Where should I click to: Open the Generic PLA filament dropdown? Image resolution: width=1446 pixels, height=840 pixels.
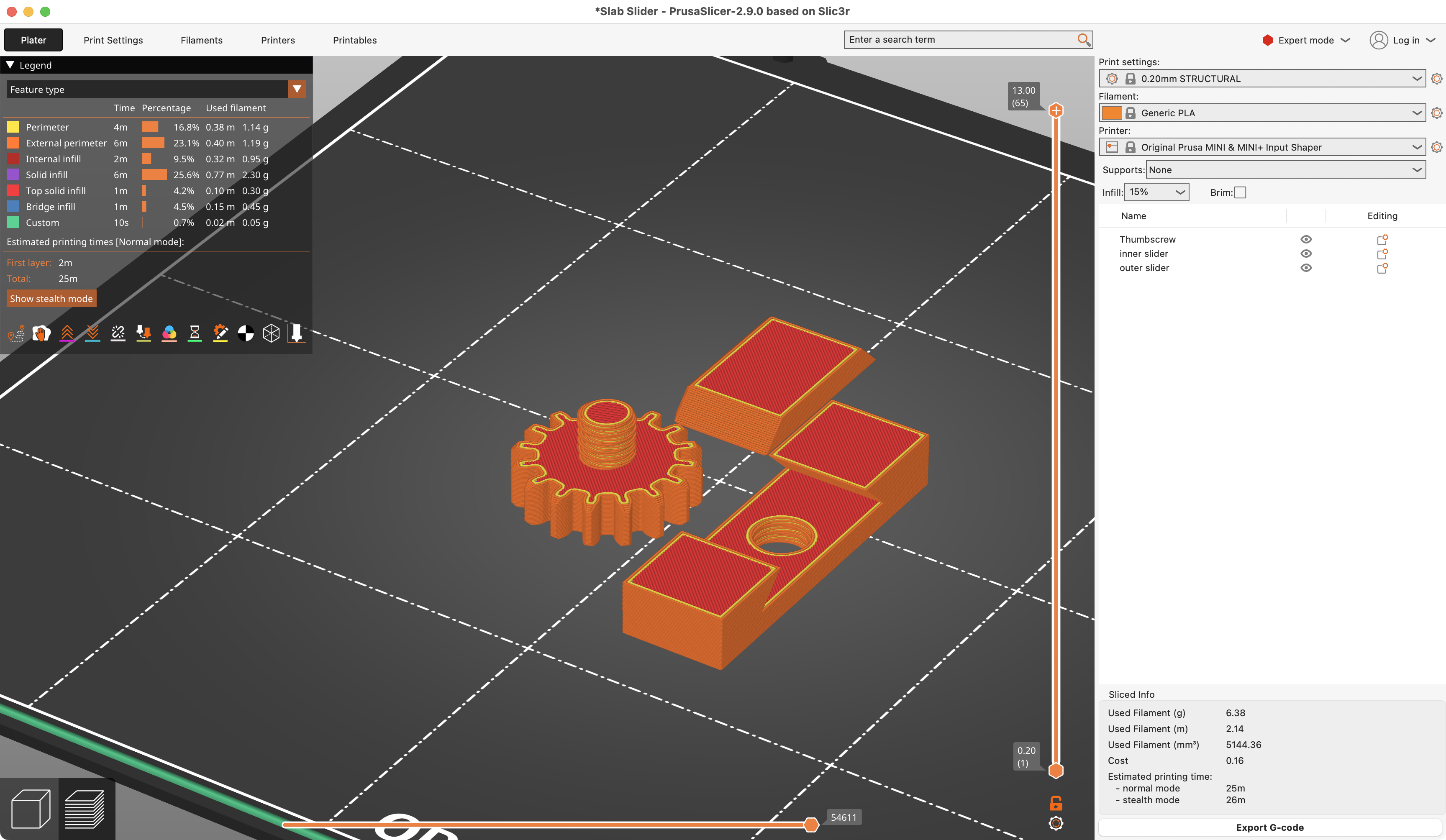click(x=1262, y=113)
